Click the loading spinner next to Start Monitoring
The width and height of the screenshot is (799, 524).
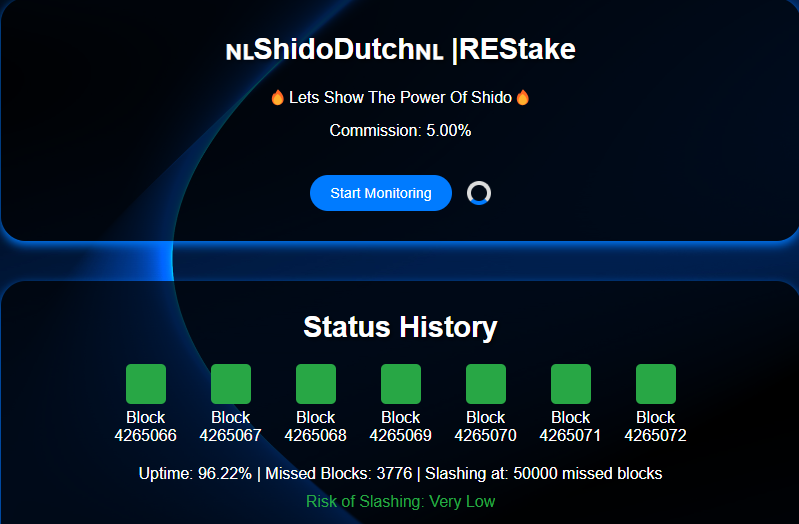click(x=479, y=193)
